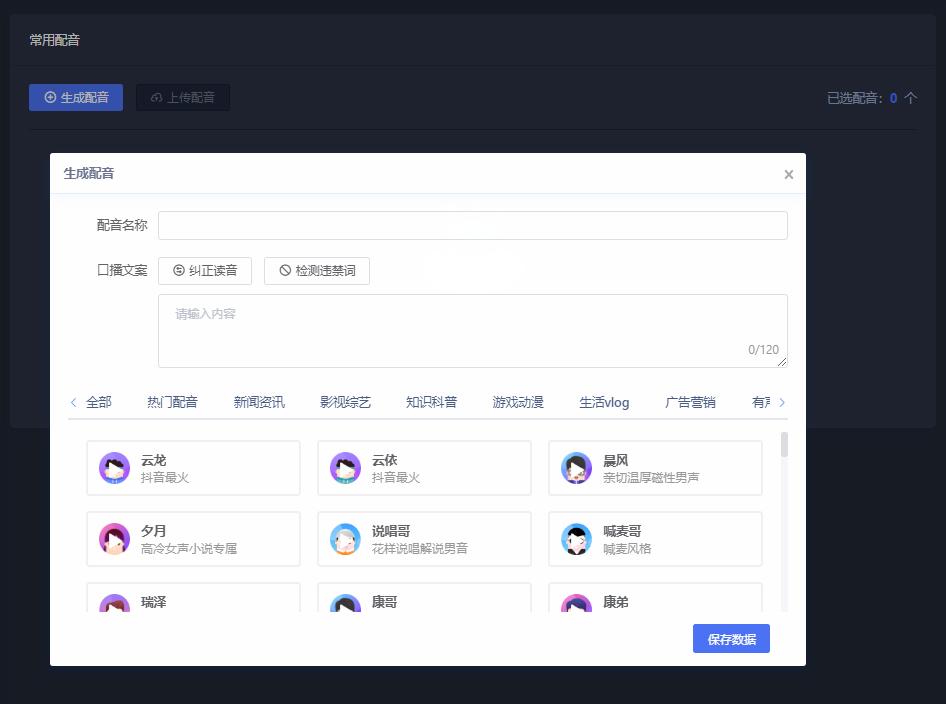Switch to the 游戏动漫 tab
Image resolution: width=946 pixels, height=704 pixels.
coord(517,401)
